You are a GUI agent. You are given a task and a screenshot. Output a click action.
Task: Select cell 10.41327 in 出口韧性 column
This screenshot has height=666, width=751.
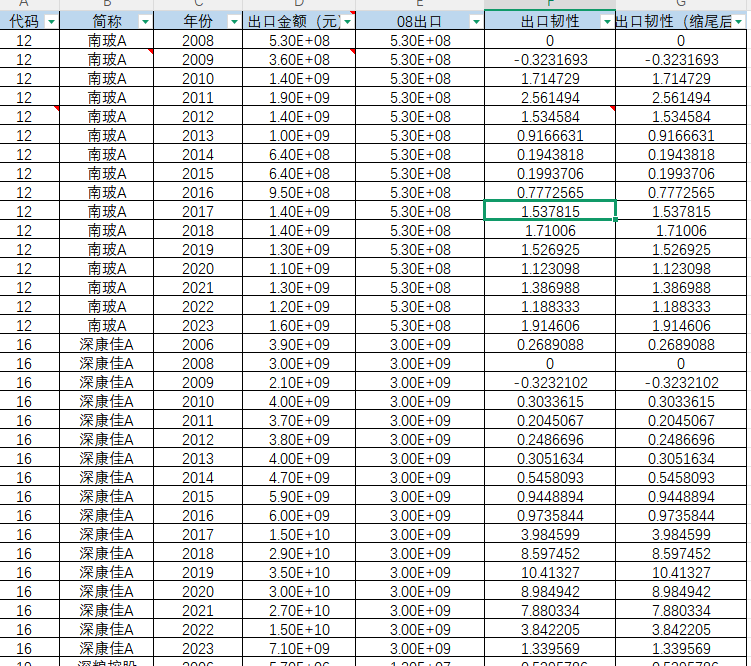click(550, 572)
